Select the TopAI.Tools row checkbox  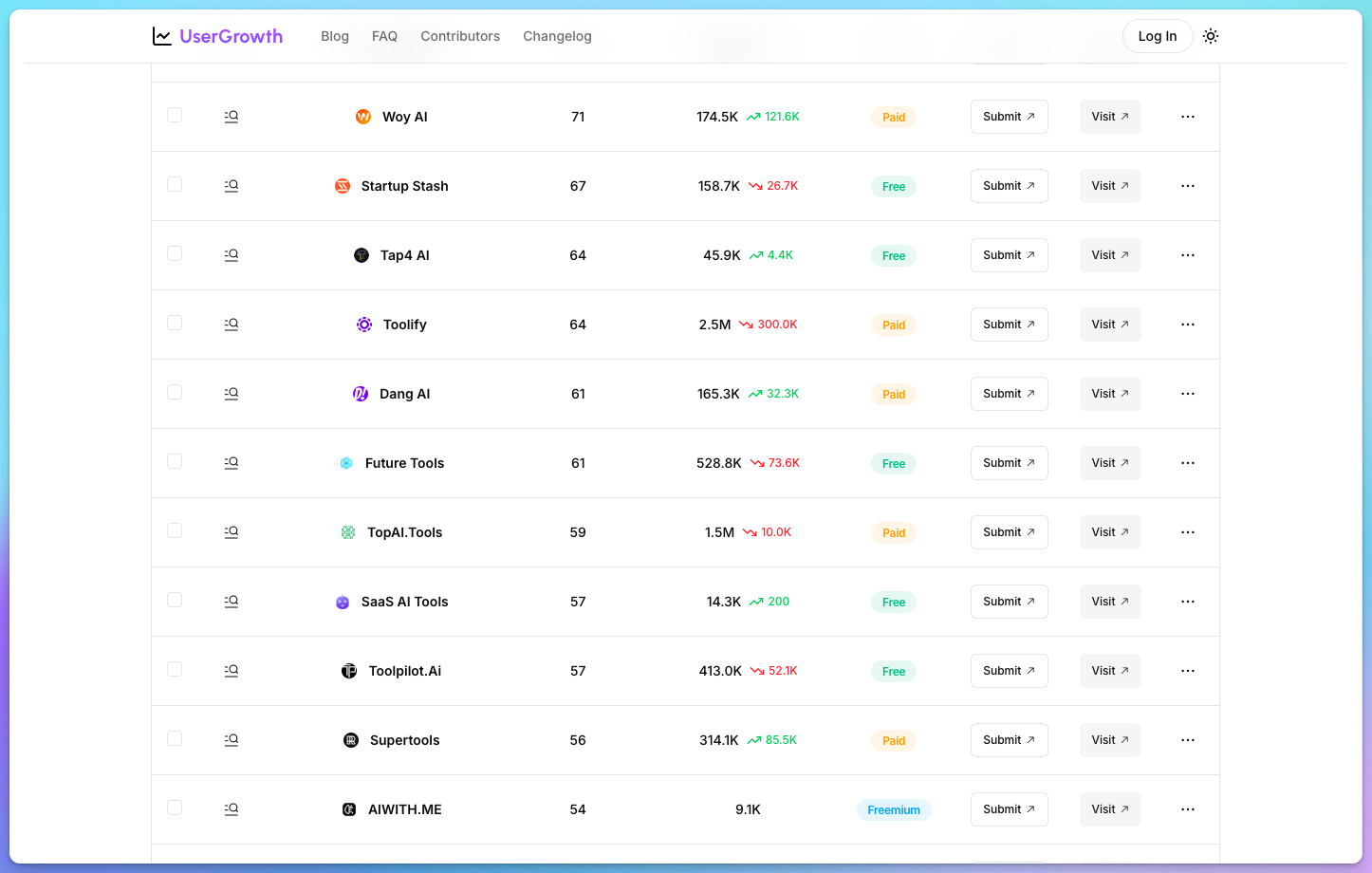175,530
